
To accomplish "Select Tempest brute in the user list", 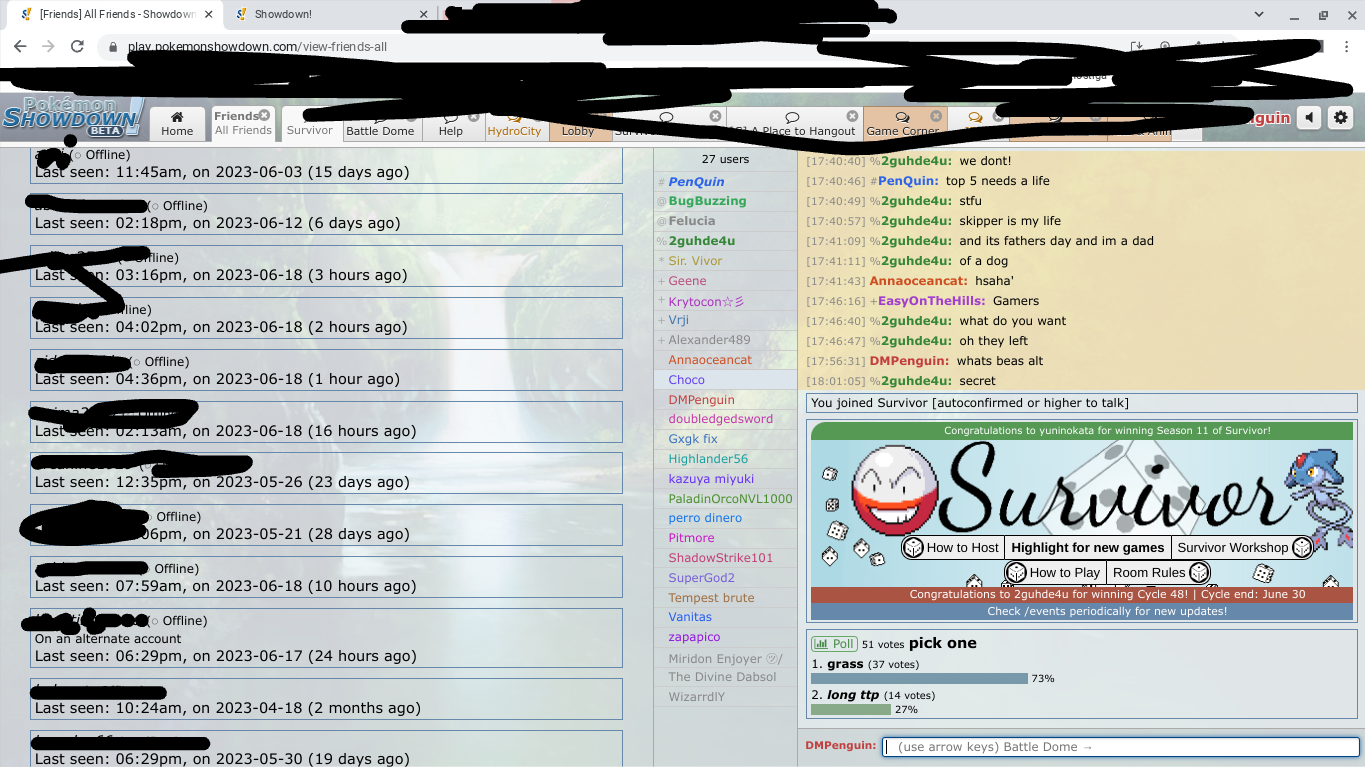I will pos(711,598).
